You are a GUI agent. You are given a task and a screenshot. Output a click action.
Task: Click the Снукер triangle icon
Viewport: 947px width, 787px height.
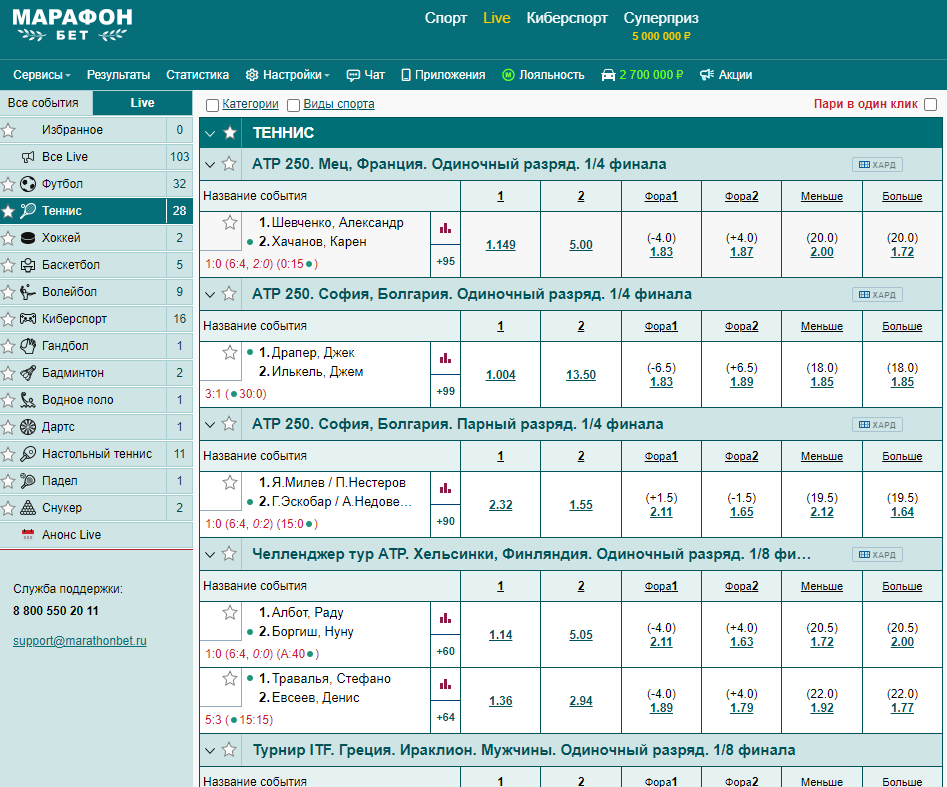click(28, 508)
